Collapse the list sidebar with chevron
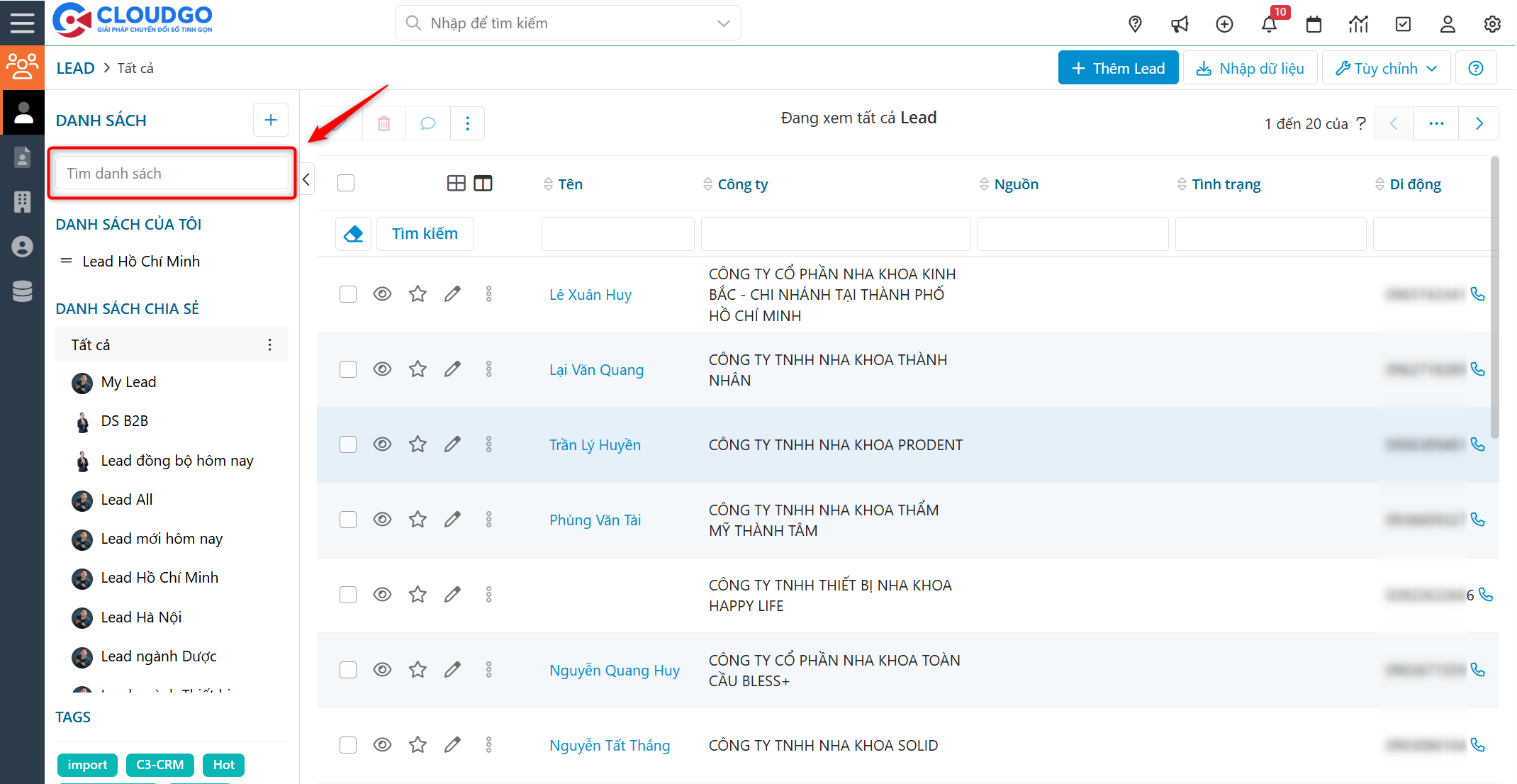Viewport: 1517px width, 784px height. pyautogui.click(x=306, y=179)
